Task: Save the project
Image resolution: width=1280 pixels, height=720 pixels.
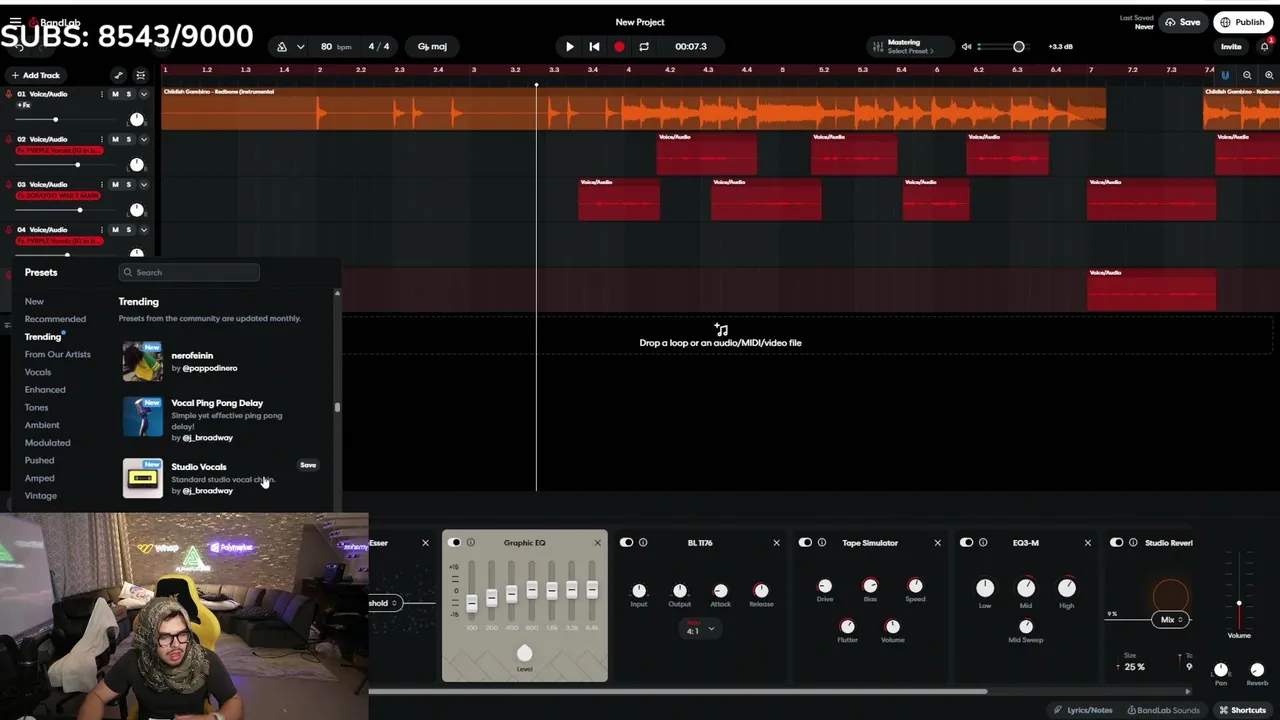Action: [1182, 22]
